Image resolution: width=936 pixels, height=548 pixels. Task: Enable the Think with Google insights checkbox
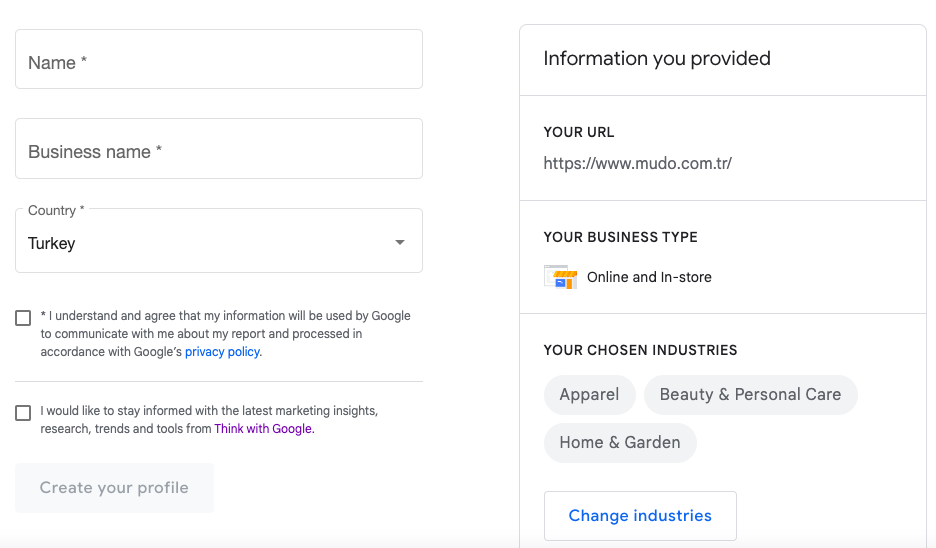tap(23, 413)
